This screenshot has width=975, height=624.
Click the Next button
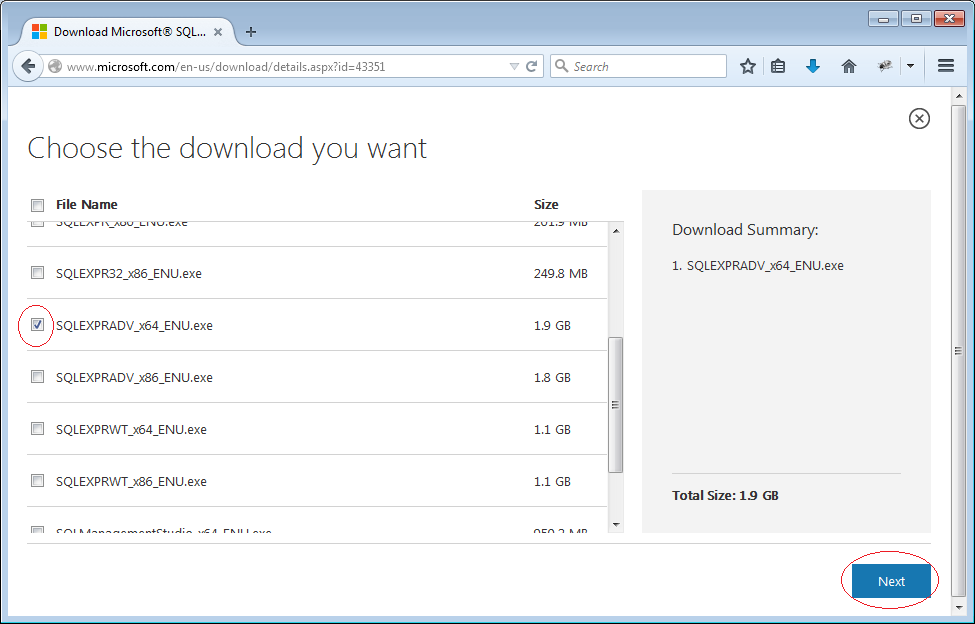tap(891, 581)
